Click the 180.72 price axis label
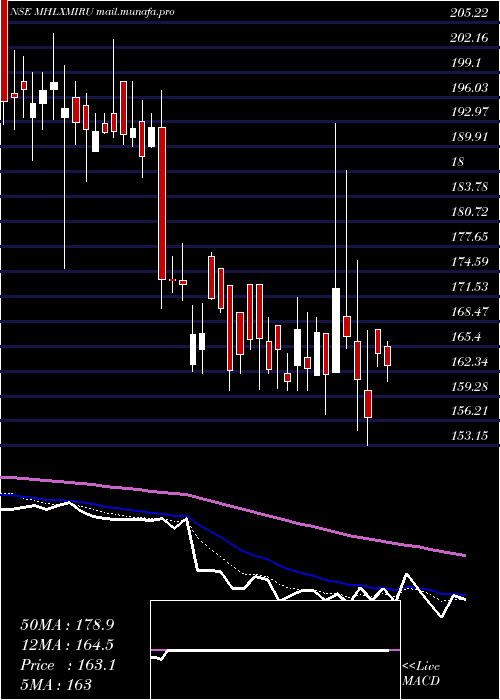 pos(469,212)
